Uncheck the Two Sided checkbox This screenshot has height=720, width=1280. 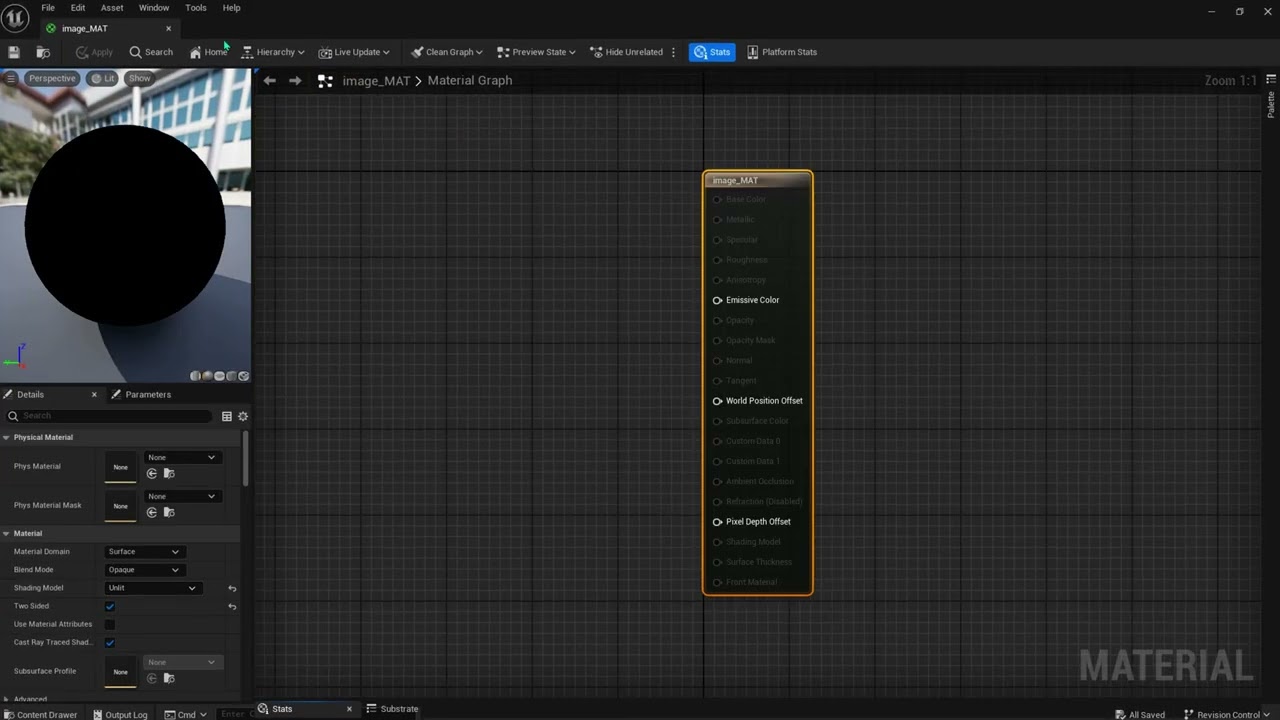pyautogui.click(x=110, y=606)
